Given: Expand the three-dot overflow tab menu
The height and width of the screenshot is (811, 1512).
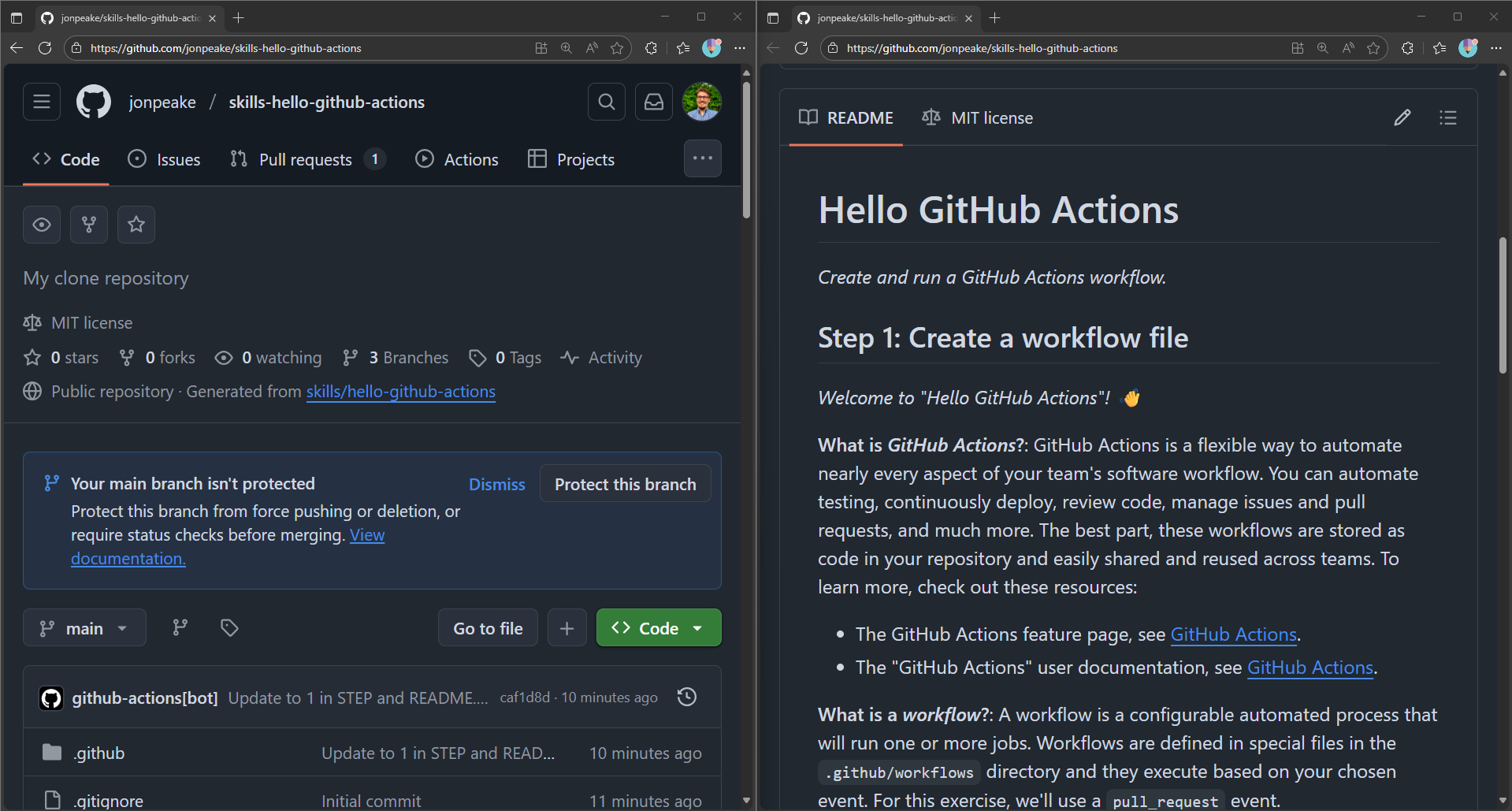Looking at the screenshot, I should 702,158.
